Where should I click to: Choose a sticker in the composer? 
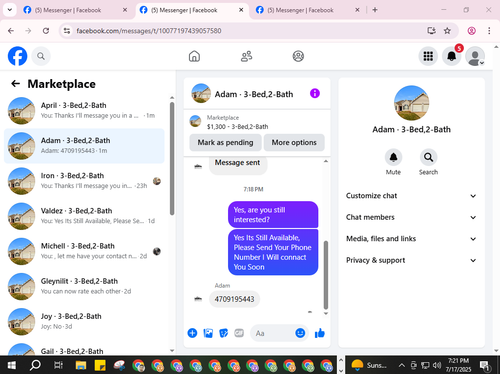pyautogui.click(x=223, y=333)
